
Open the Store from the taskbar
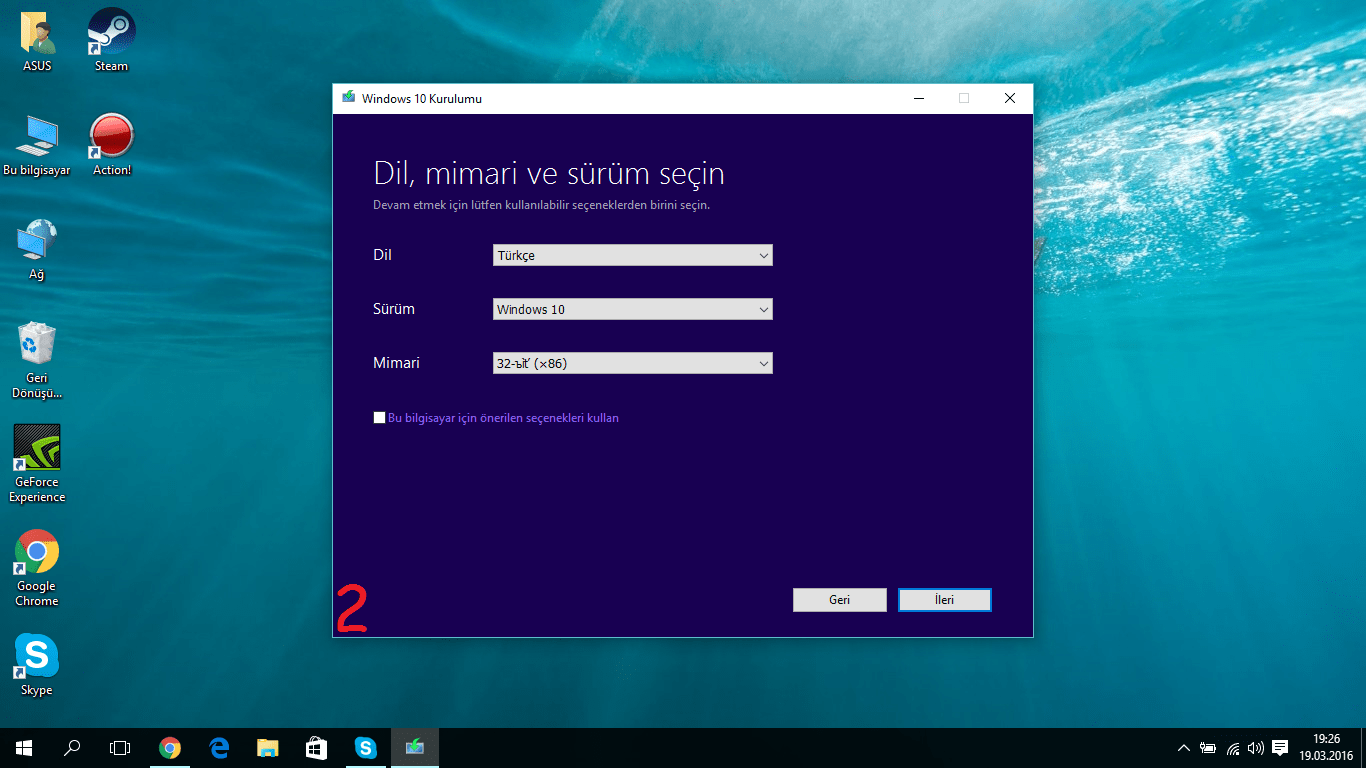[316, 748]
